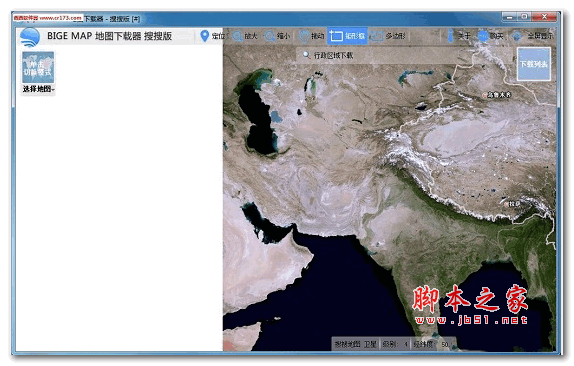Screen dimensions: 574x366
Task: Open the 下载列表 download list panel
Action: tap(534, 64)
